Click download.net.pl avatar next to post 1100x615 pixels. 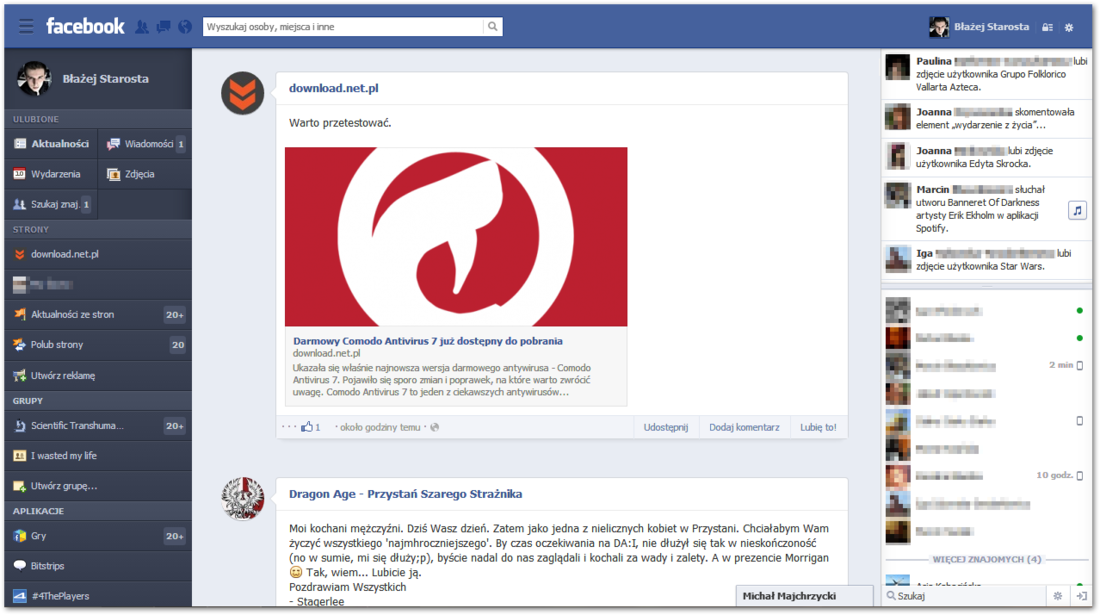[243, 93]
